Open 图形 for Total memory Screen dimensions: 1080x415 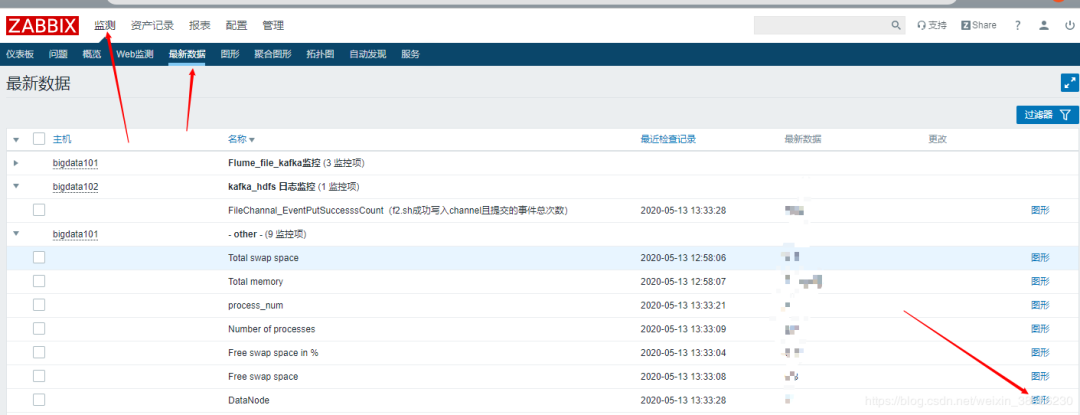[x=1040, y=281]
